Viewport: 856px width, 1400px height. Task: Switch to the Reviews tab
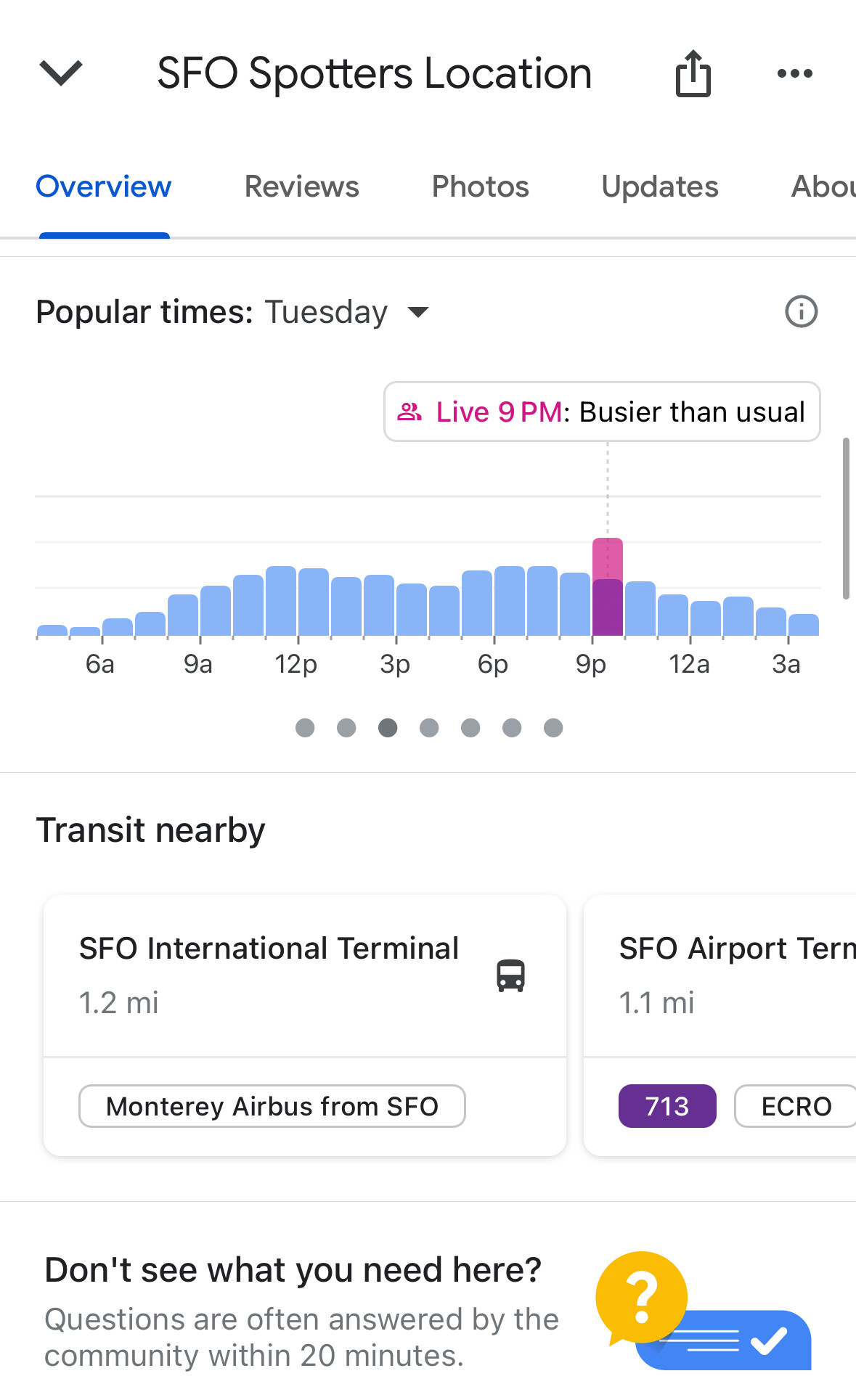point(301,187)
